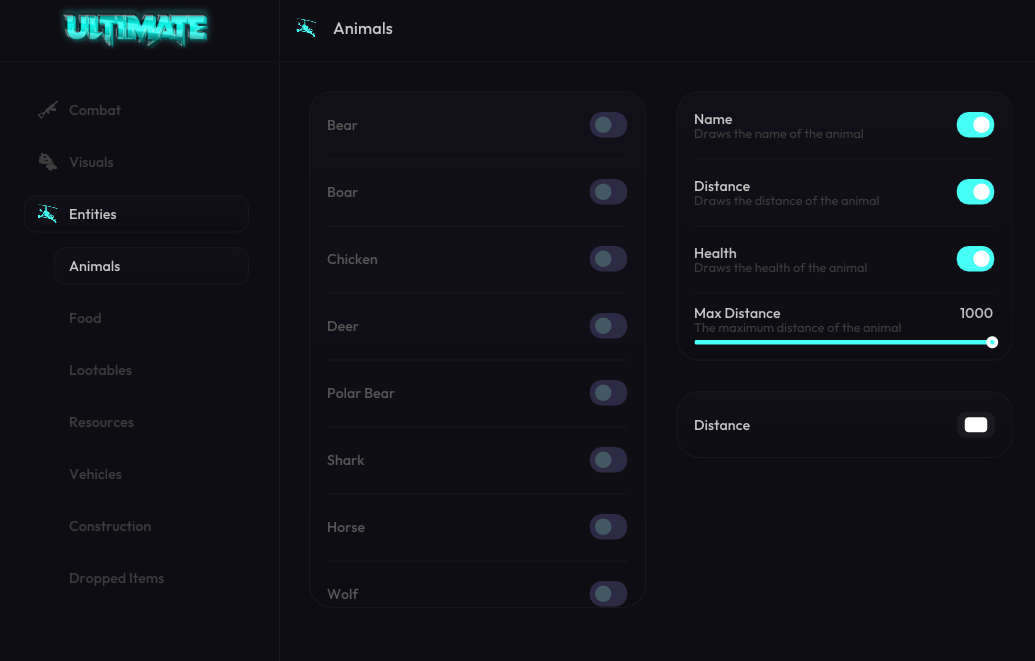1035x661 pixels.
Task: Select the Lootables subcategory
Action: click(100, 370)
